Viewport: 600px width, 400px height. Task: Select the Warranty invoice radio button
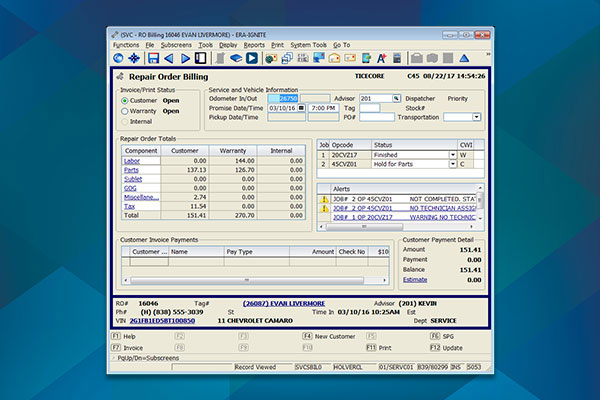(x=124, y=111)
